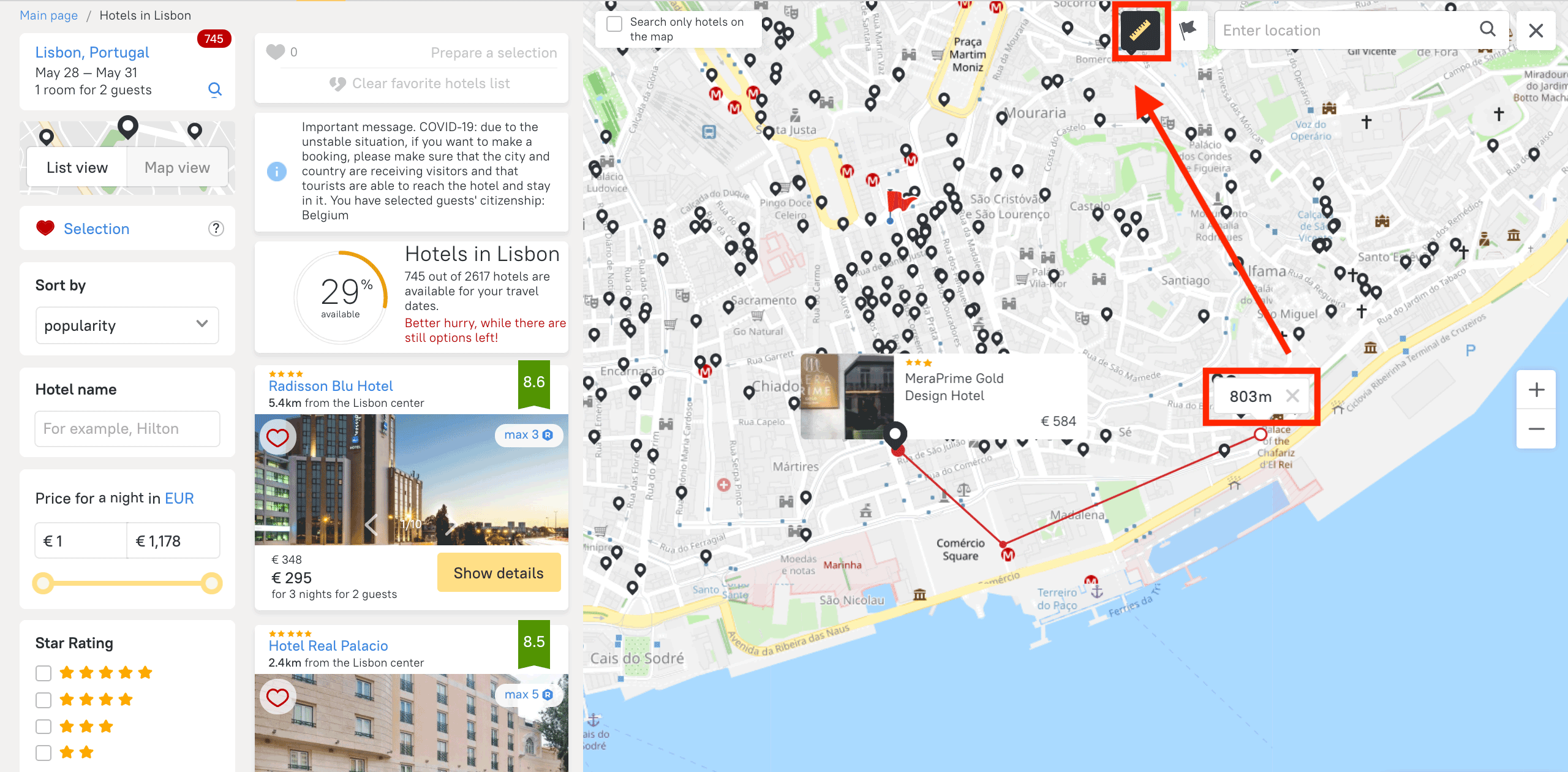Click the maximum price slider handle
This screenshot has height=772, width=1568.
tap(212, 583)
